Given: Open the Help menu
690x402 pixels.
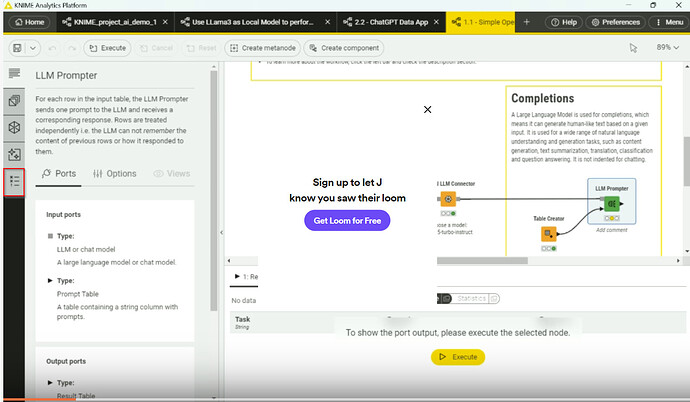Looking at the screenshot, I should (564, 22).
